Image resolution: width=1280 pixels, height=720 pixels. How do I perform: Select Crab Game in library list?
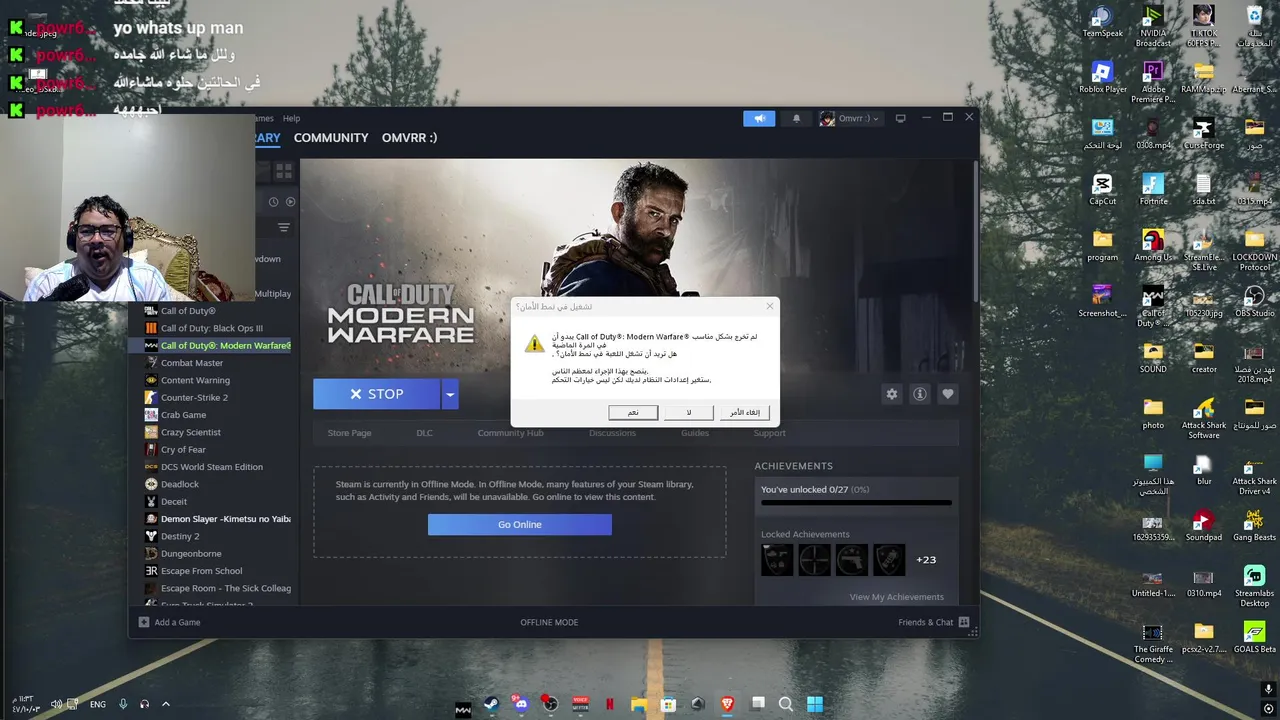coord(183,415)
